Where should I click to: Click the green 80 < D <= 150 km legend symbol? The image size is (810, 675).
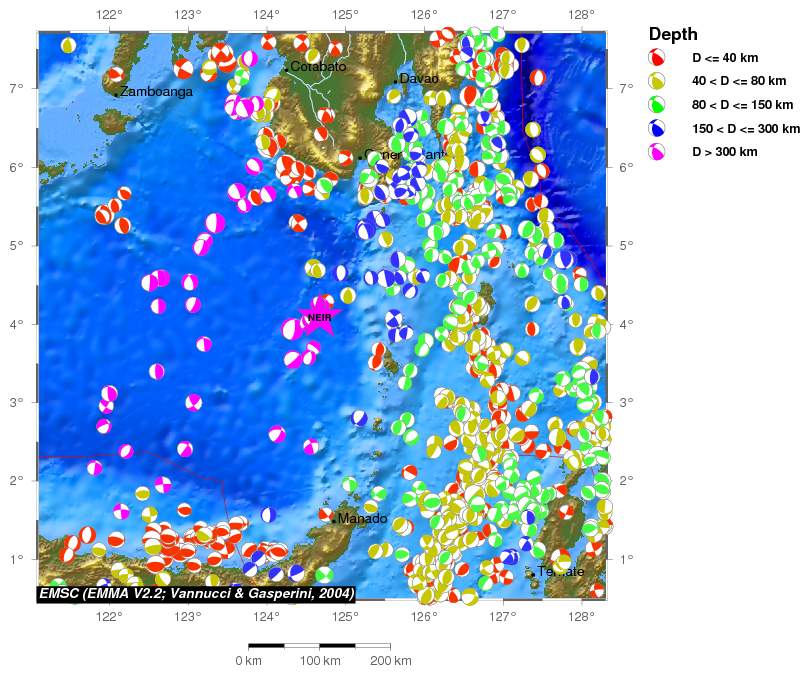(657, 105)
